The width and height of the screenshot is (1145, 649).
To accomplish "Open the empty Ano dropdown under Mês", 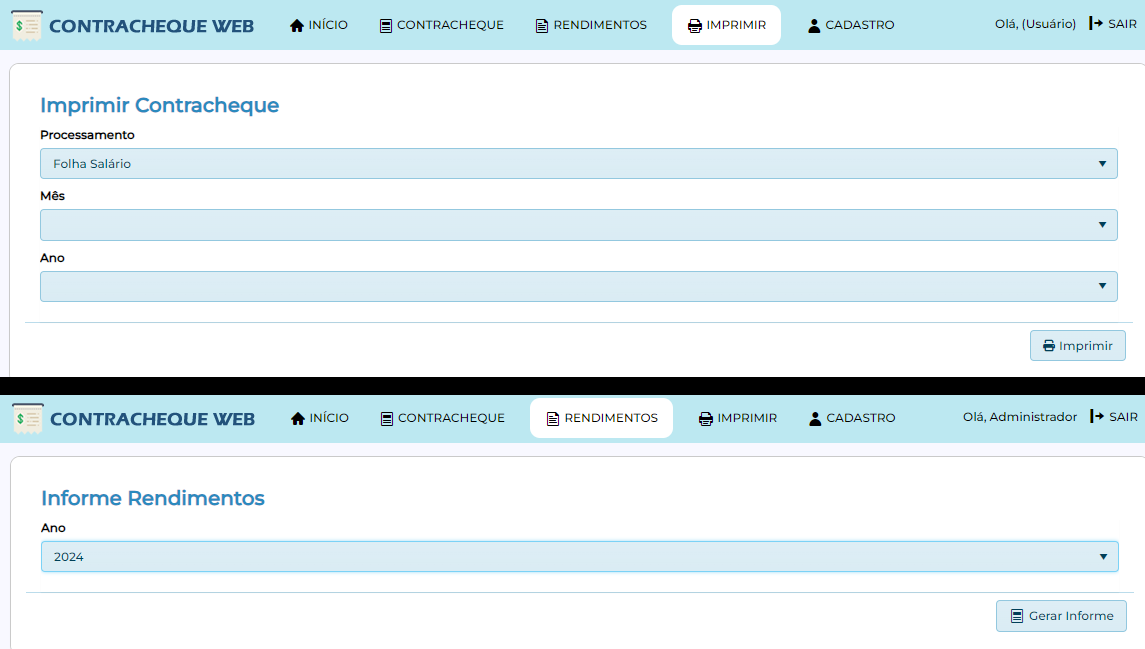I will [x=578, y=287].
